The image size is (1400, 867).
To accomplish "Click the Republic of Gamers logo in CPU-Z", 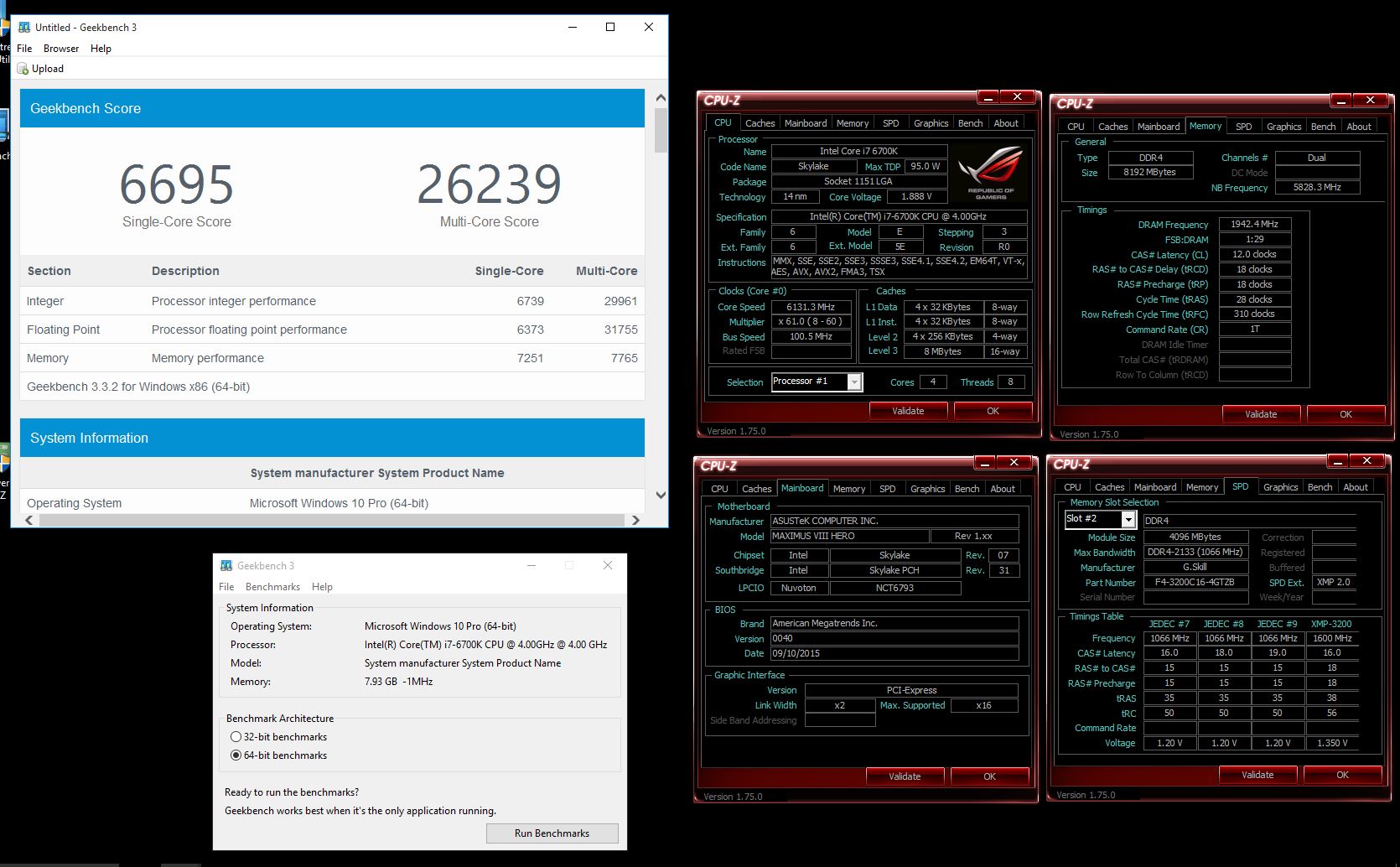I will coord(991,173).
